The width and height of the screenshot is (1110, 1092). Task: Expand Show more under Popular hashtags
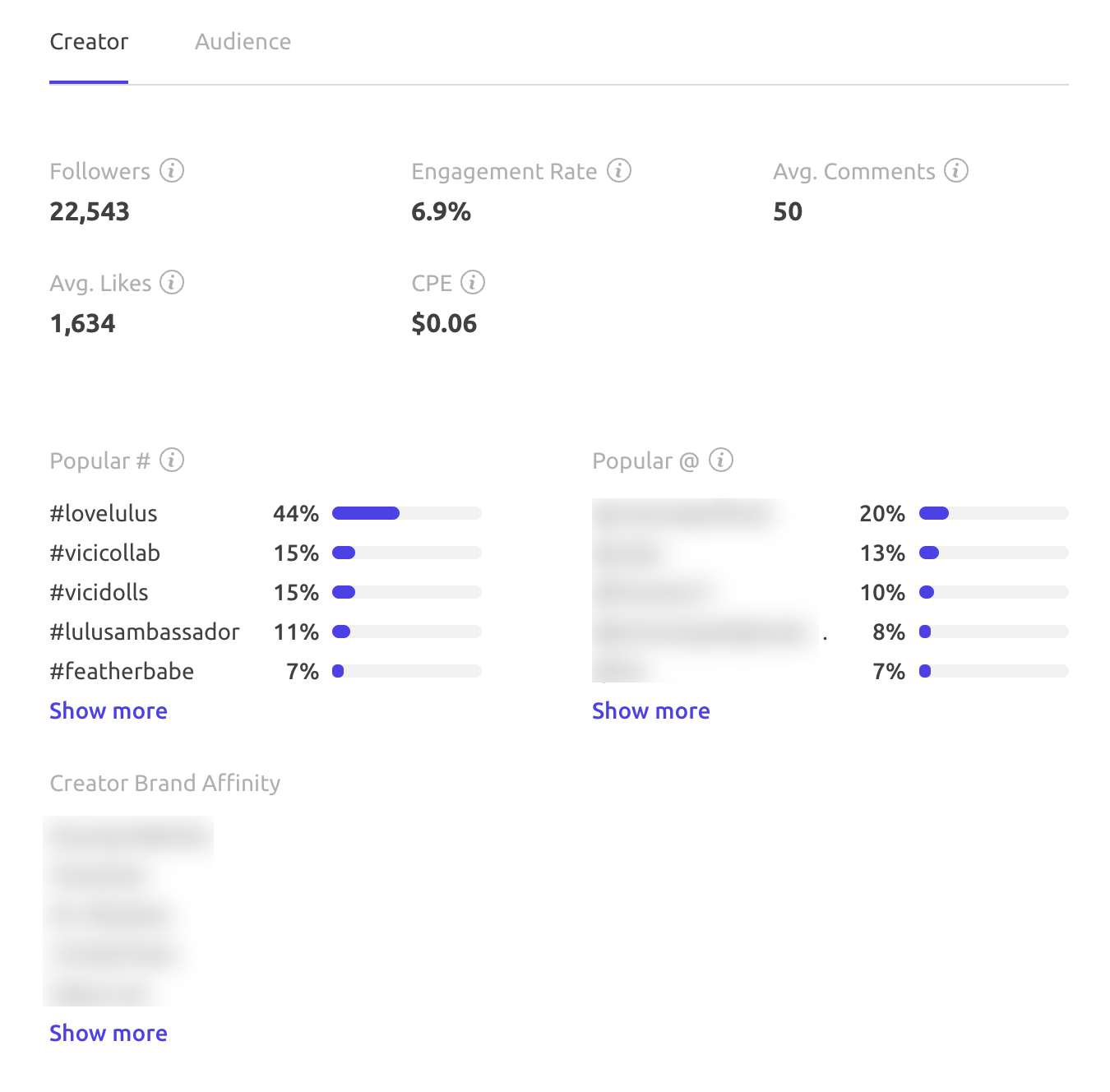tap(109, 710)
